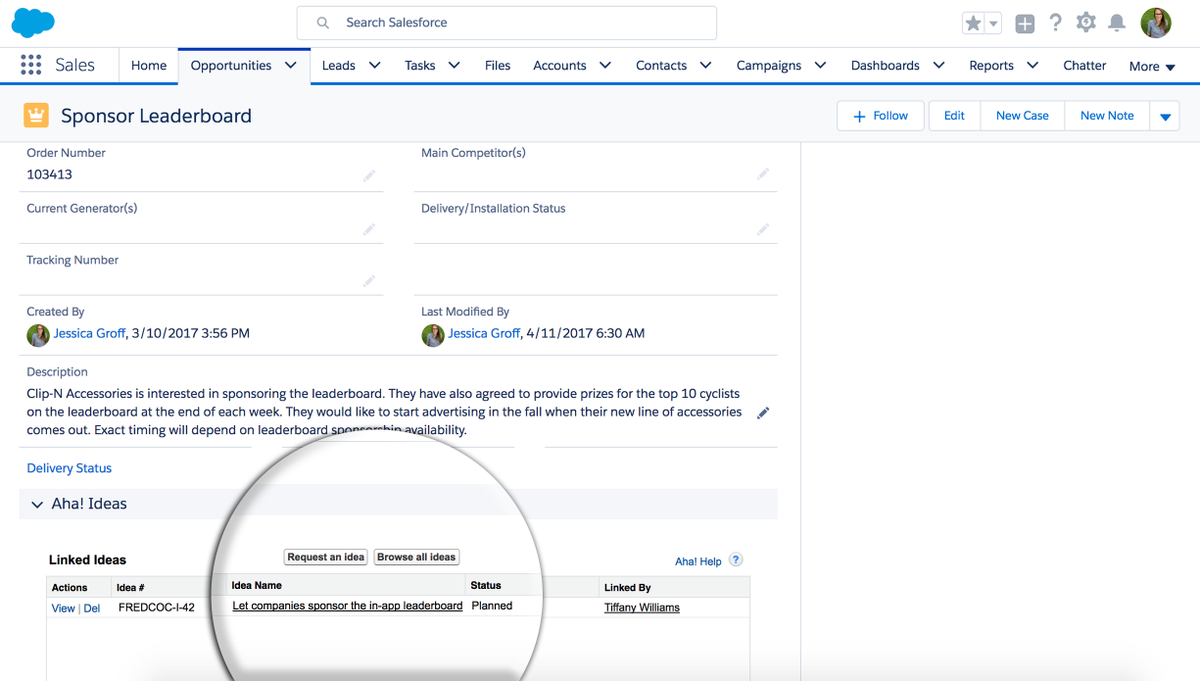Screen dimensions: 1200x681
Task: Select the Reports tab
Action: click(991, 65)
